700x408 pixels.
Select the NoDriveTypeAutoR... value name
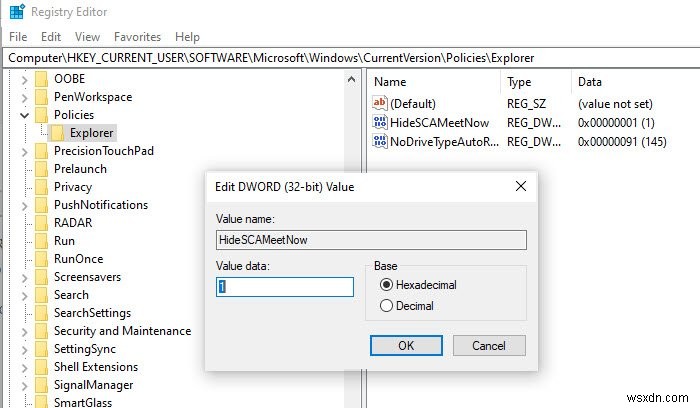click(x=444, y=142)
